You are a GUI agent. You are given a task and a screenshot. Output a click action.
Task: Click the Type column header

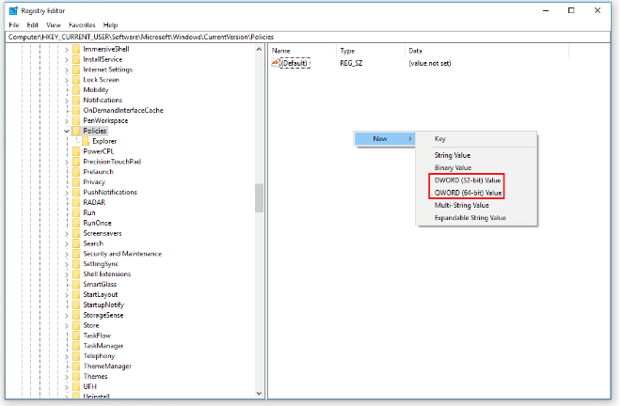[371, 51]
